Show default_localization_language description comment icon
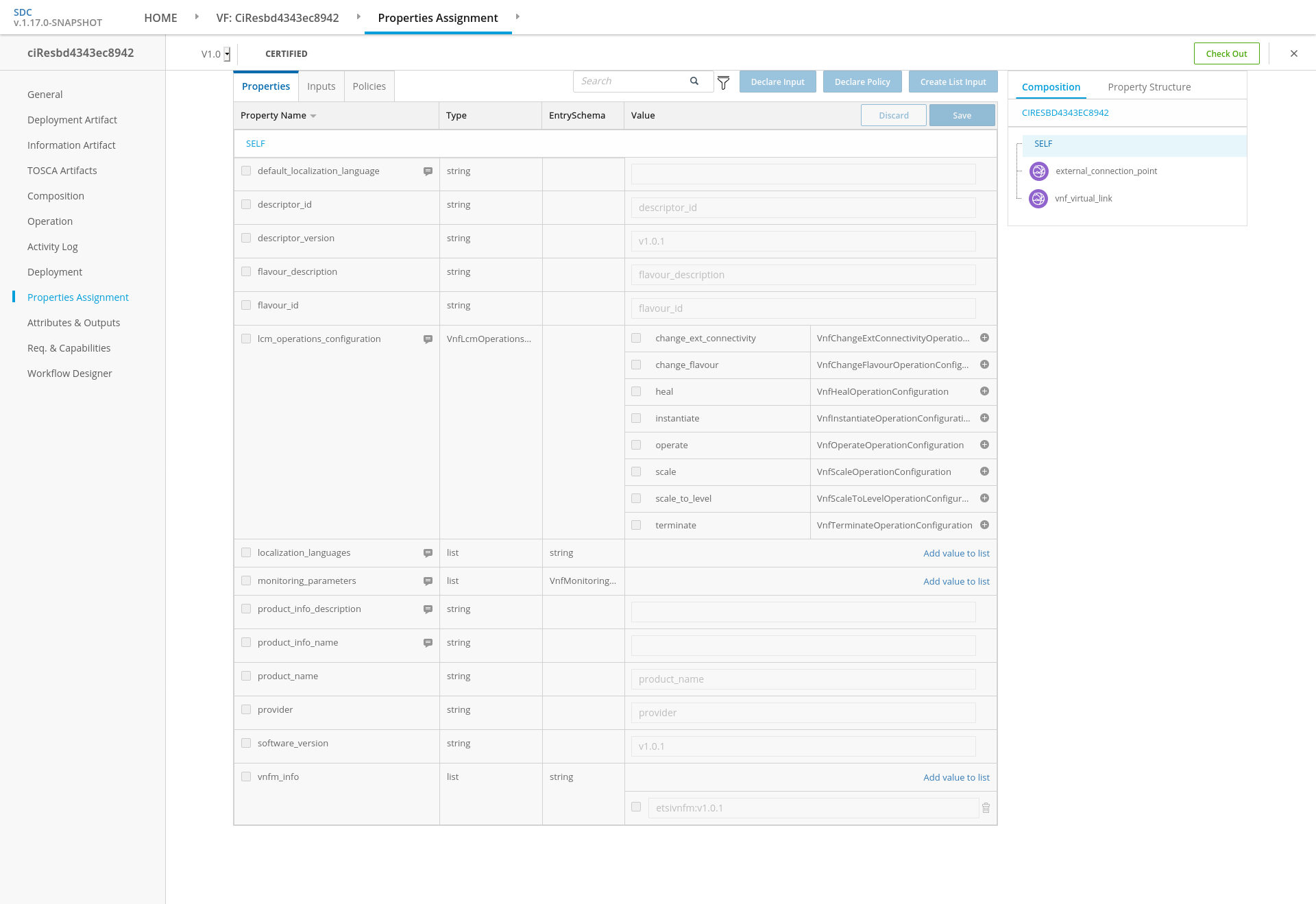The width and height of the screenshot is (1316, 904). pyautogui.click(x=428, y=171)
